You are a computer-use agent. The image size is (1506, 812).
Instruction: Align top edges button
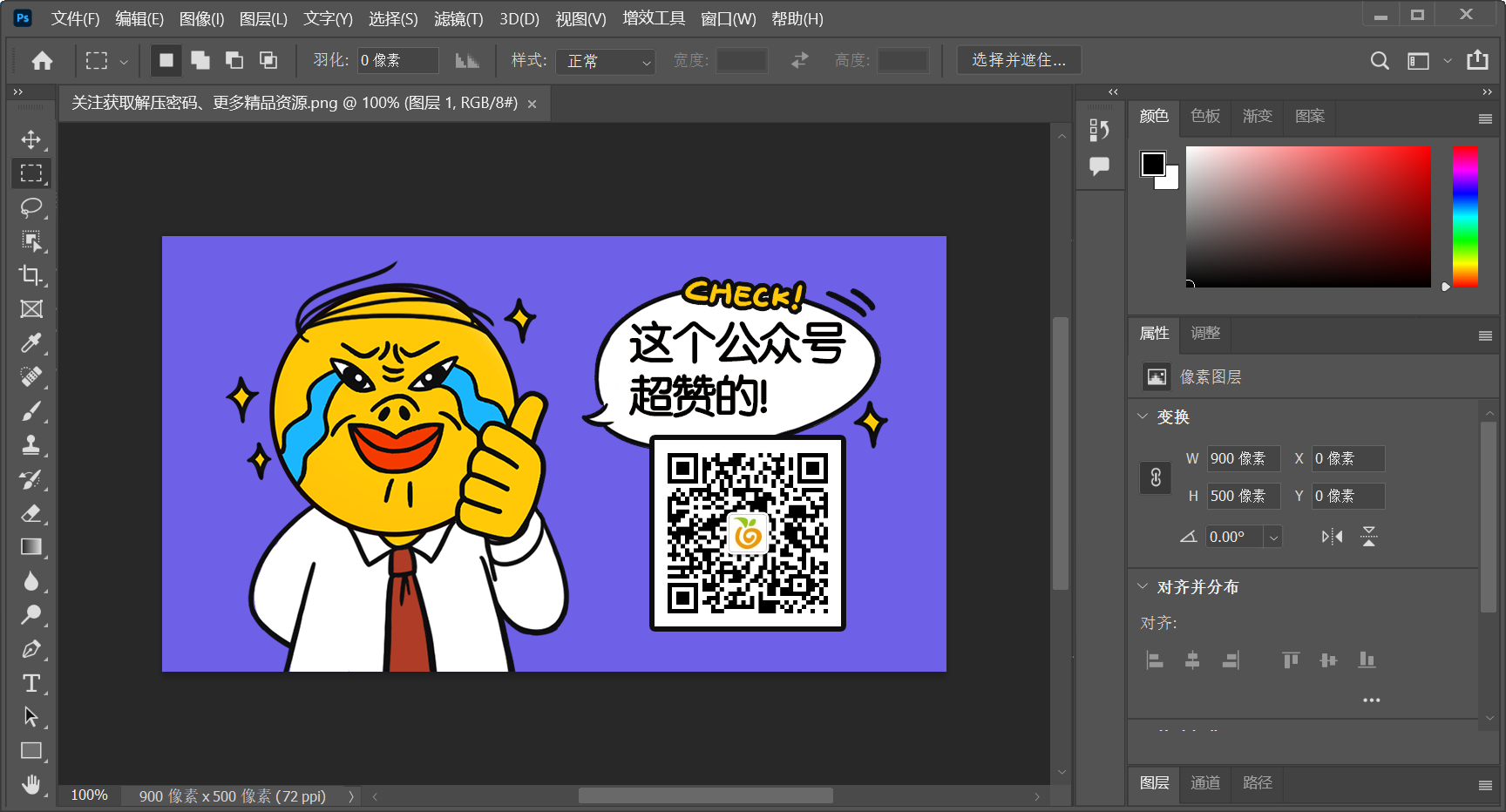tap(1291, 660)
